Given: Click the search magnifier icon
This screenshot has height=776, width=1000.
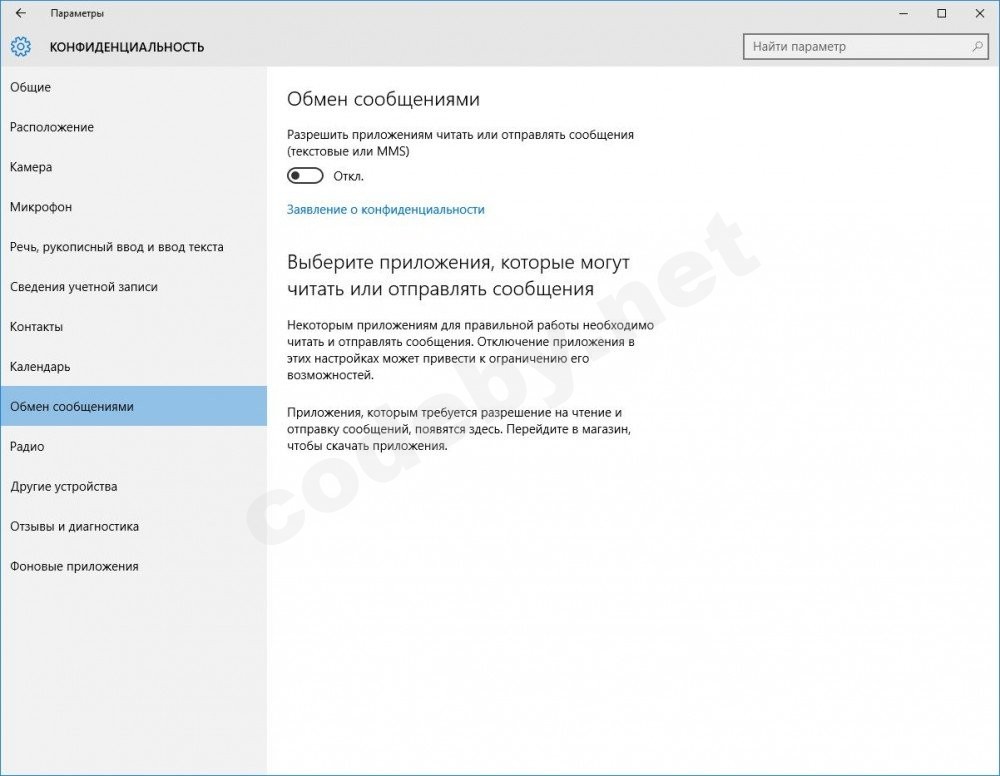Looking at the screenshot, I should [977, 47].
